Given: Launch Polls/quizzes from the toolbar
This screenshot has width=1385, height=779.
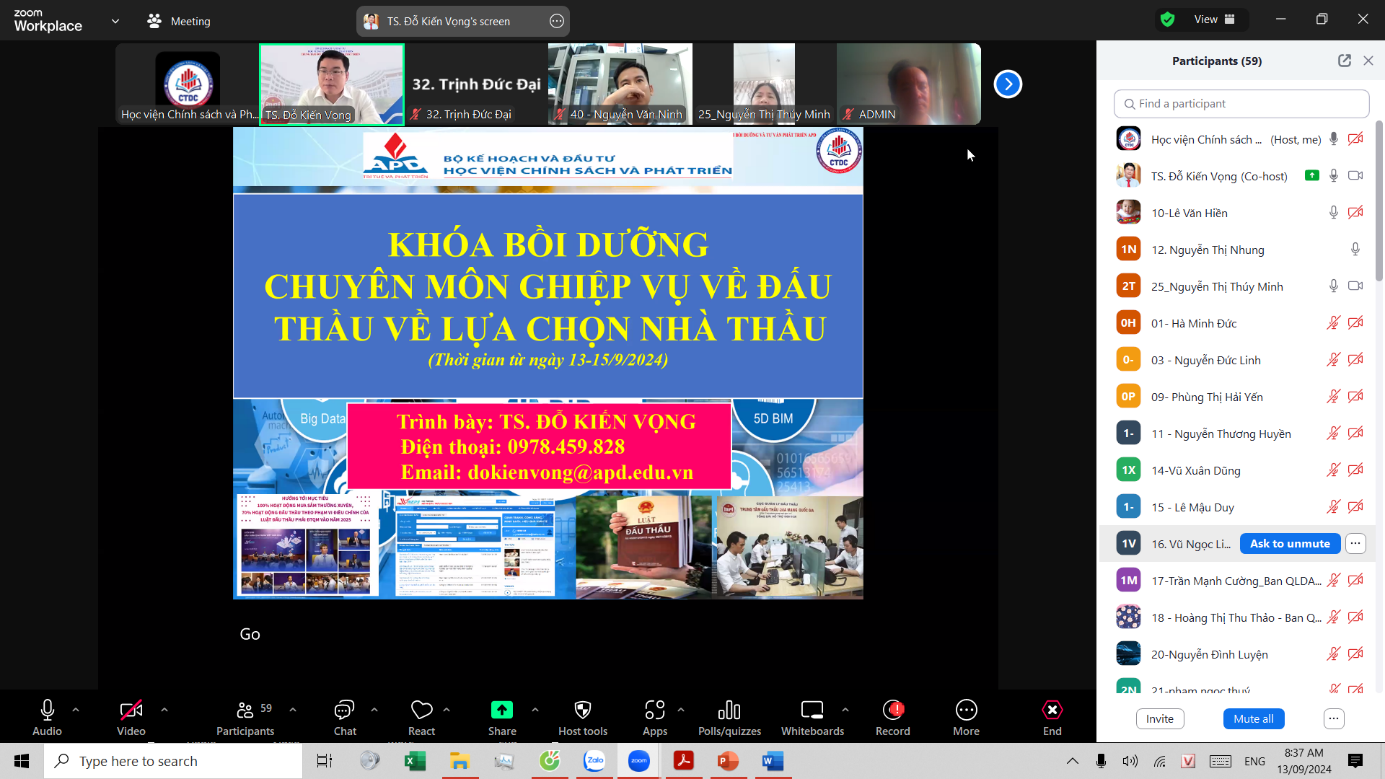Looking at the screenshot, I should point(729,710).
